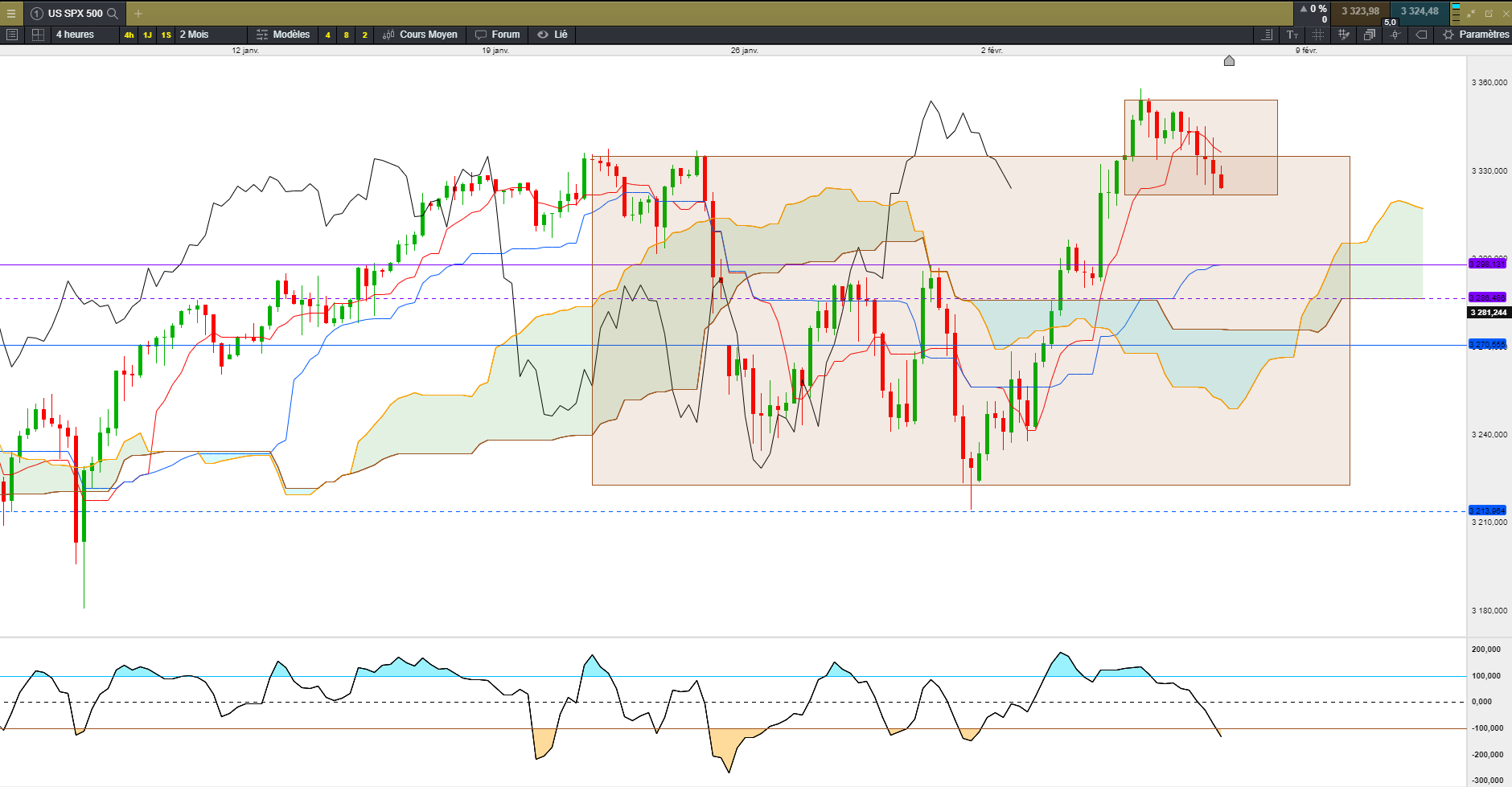1512x787 pixels.
Task: Select the 4h timeframe shortcut
Action: [x=129, y=35]
